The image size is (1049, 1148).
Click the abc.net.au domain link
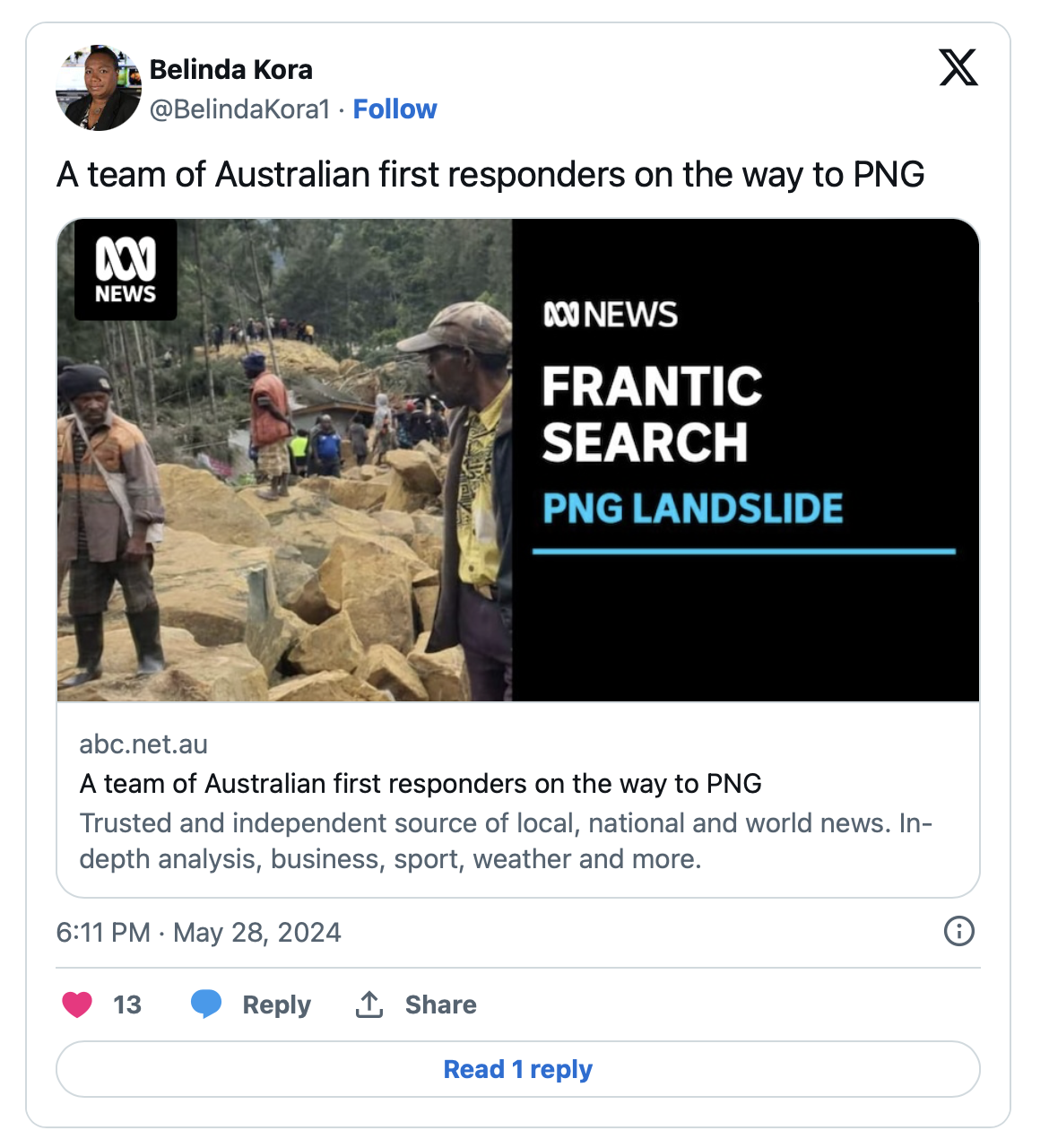pyautogui.click(x=143, y=744)
